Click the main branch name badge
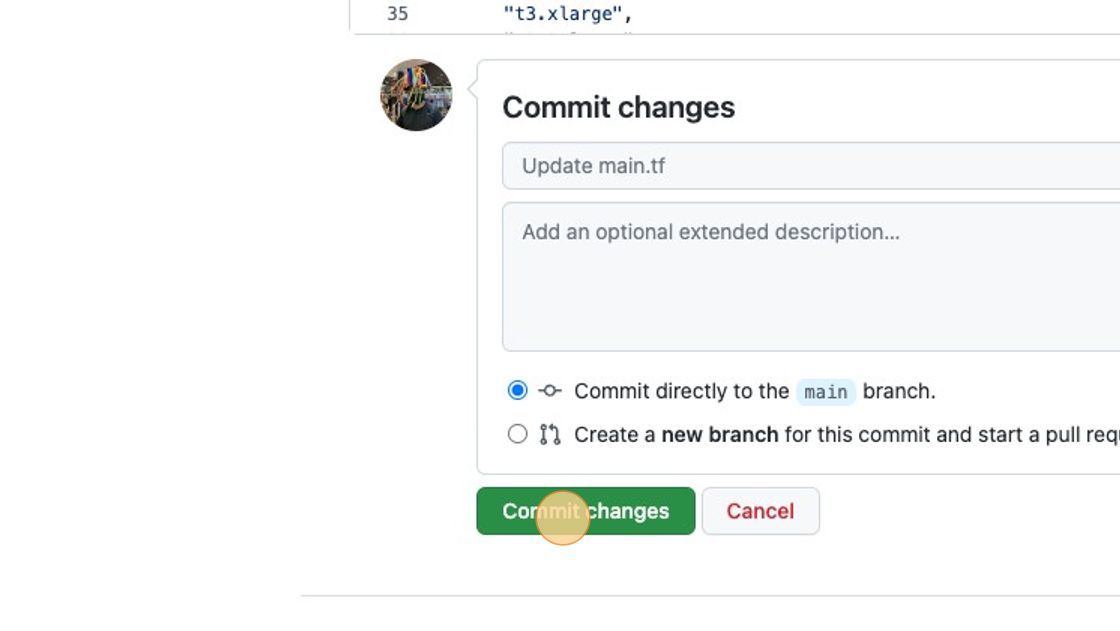1120x631 pixels. pos(826,392)
